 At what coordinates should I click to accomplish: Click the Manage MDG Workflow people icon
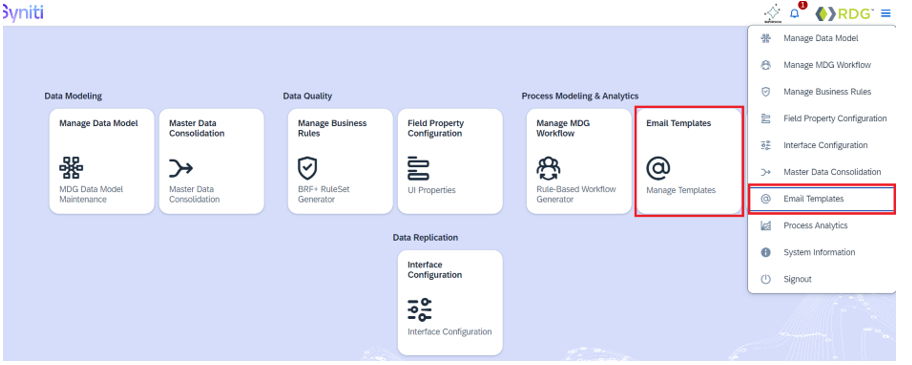[x=548, y=168]
